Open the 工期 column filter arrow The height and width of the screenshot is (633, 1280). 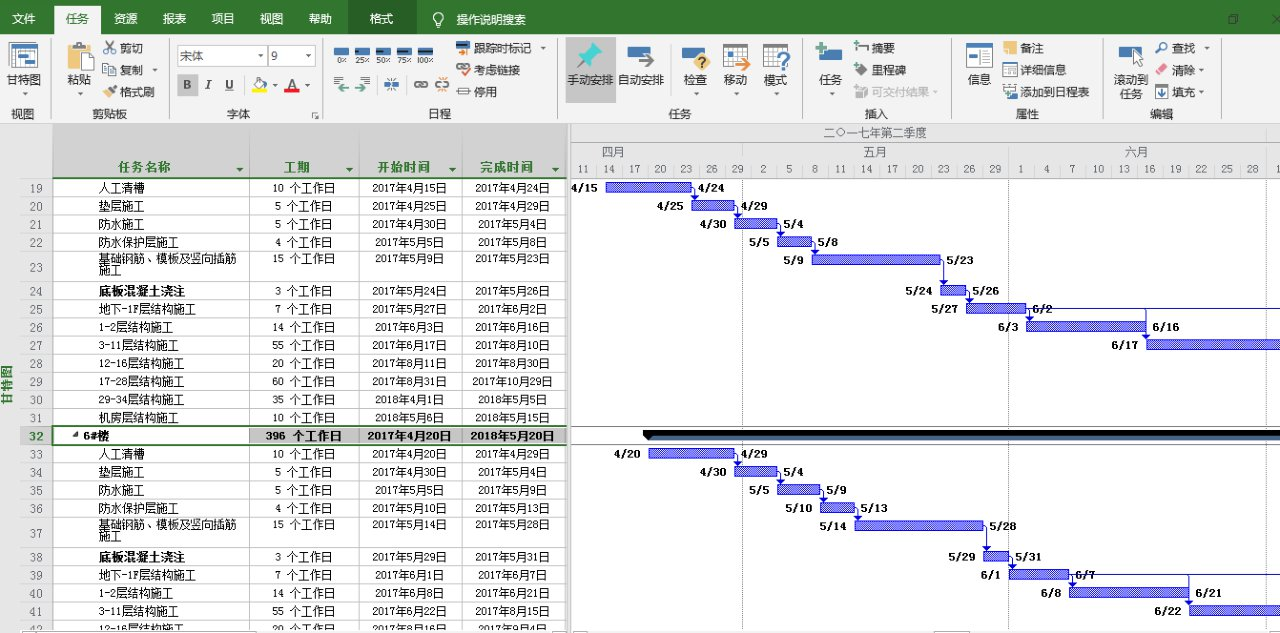(349, 168)
